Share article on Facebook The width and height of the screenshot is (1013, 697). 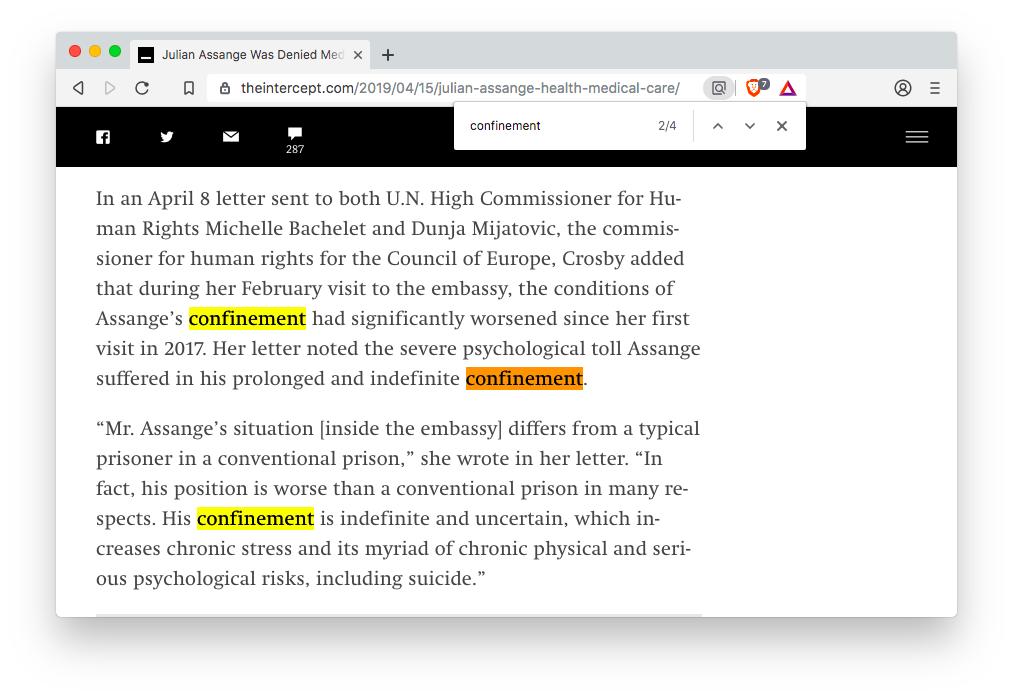pos(103,137)
